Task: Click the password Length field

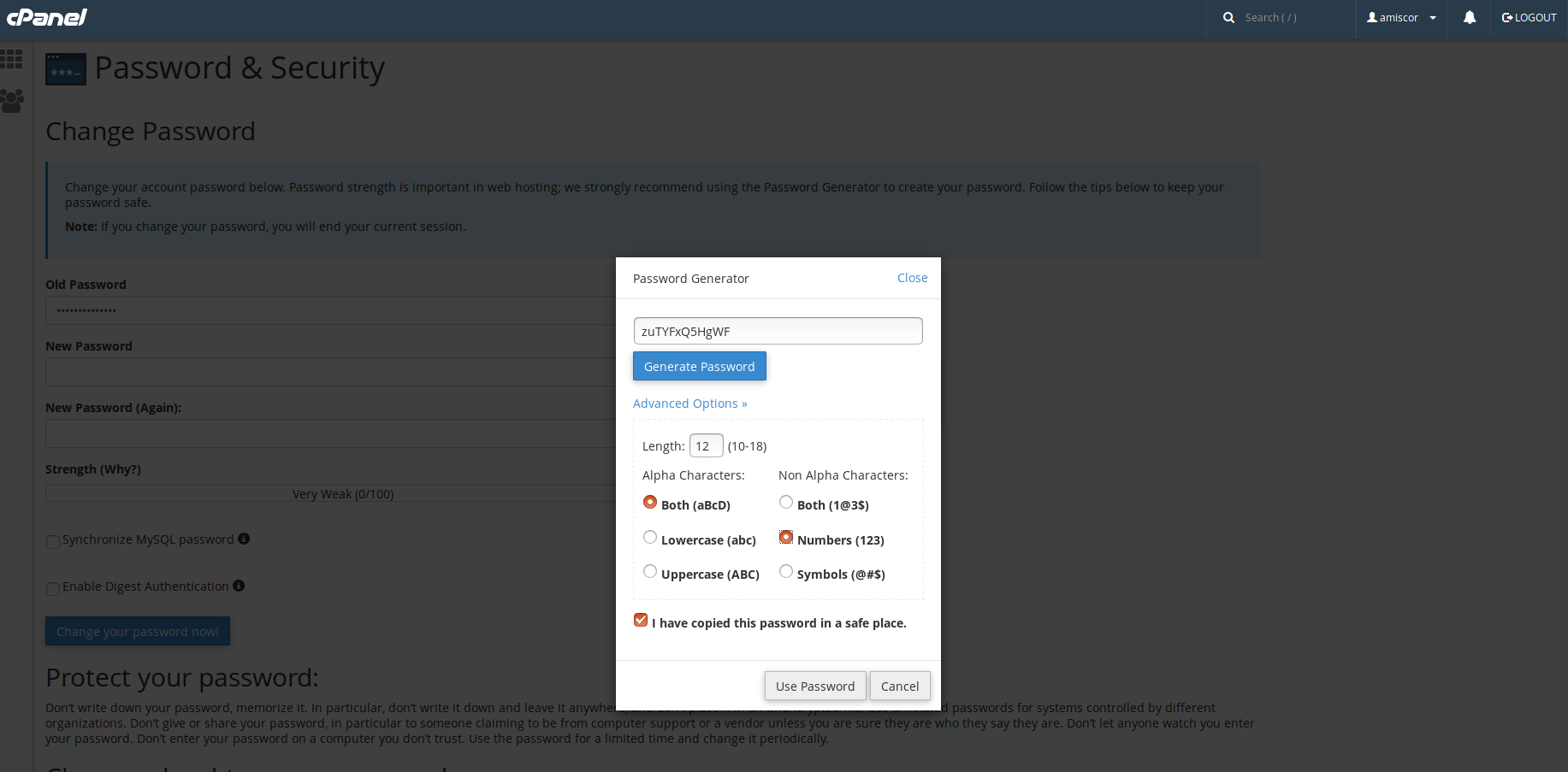Action: [707, 445]
